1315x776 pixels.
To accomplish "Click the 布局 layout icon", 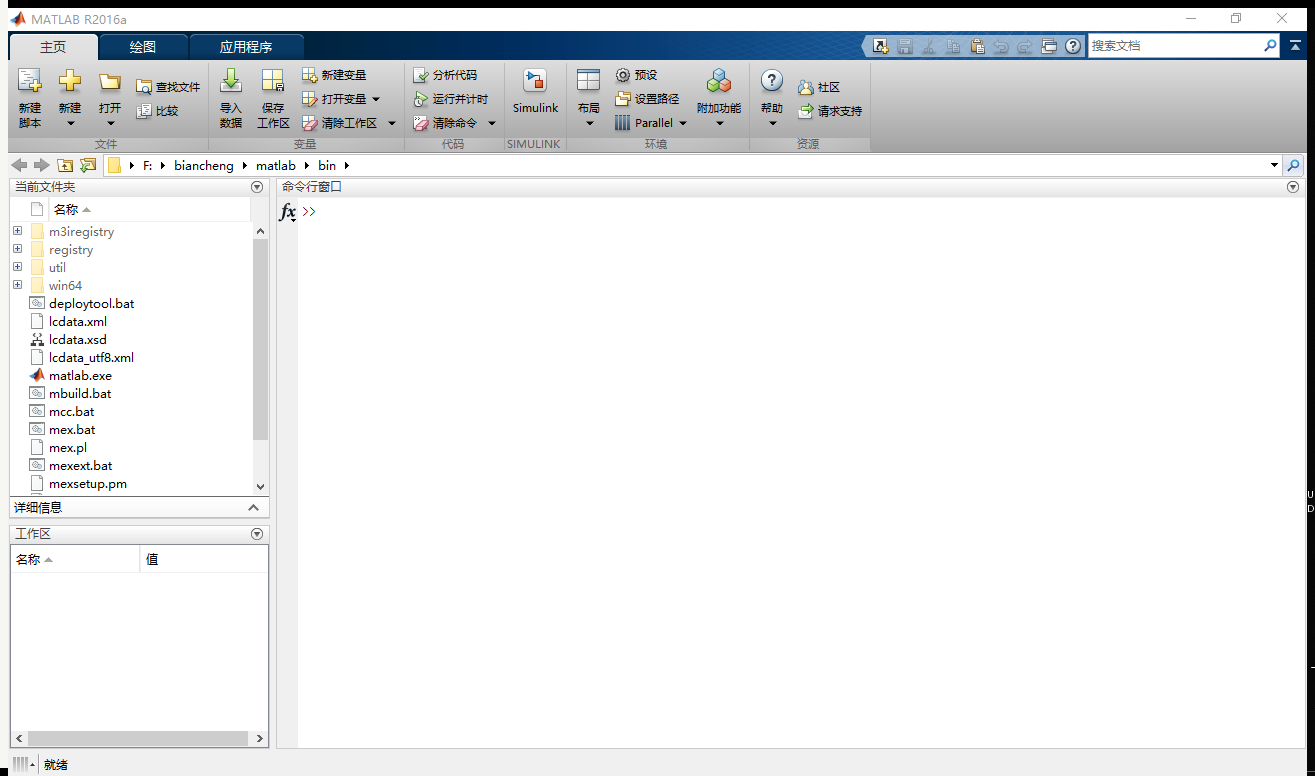I will (589, 81).
